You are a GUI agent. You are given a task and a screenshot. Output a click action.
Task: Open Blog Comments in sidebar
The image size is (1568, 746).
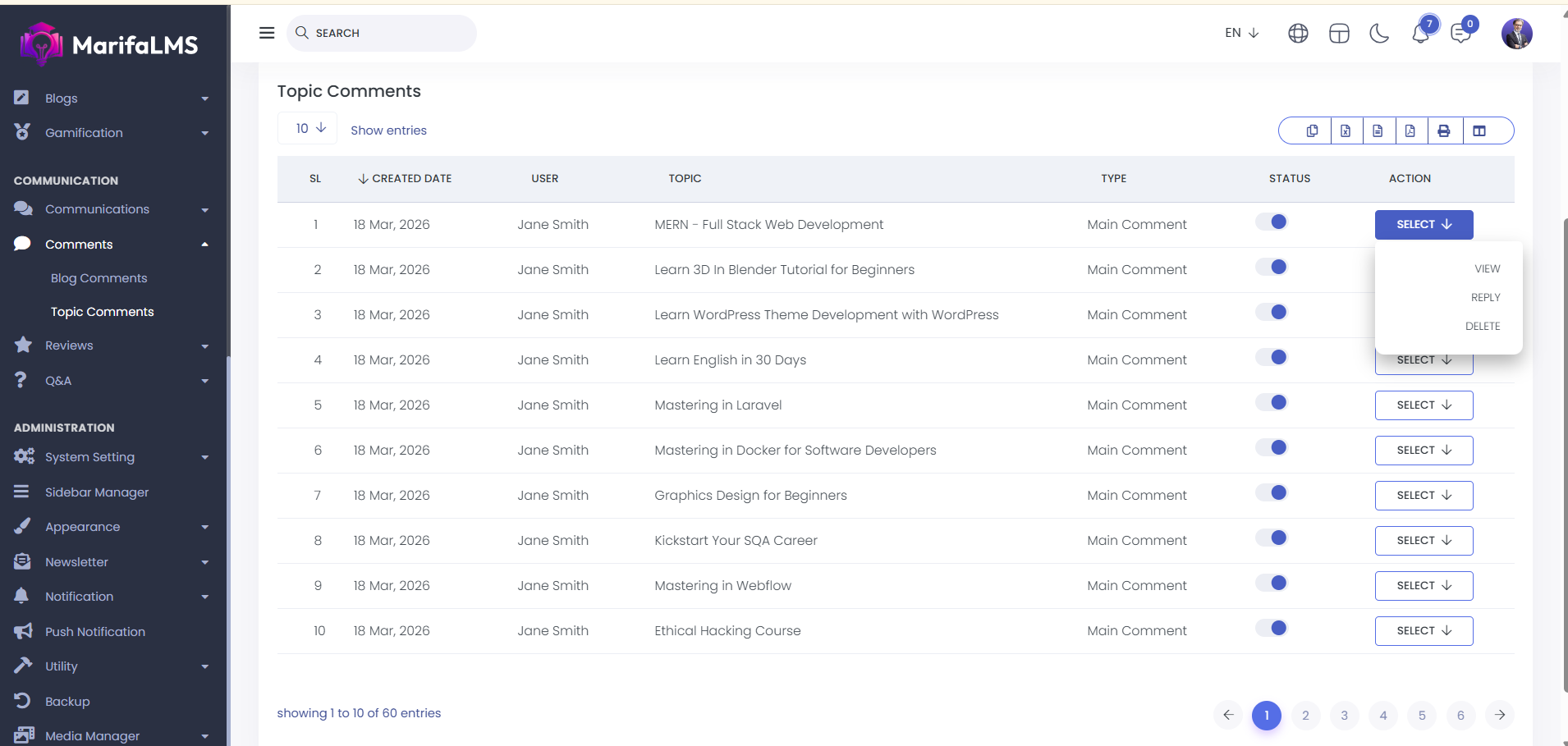click(x=99, y=278)
